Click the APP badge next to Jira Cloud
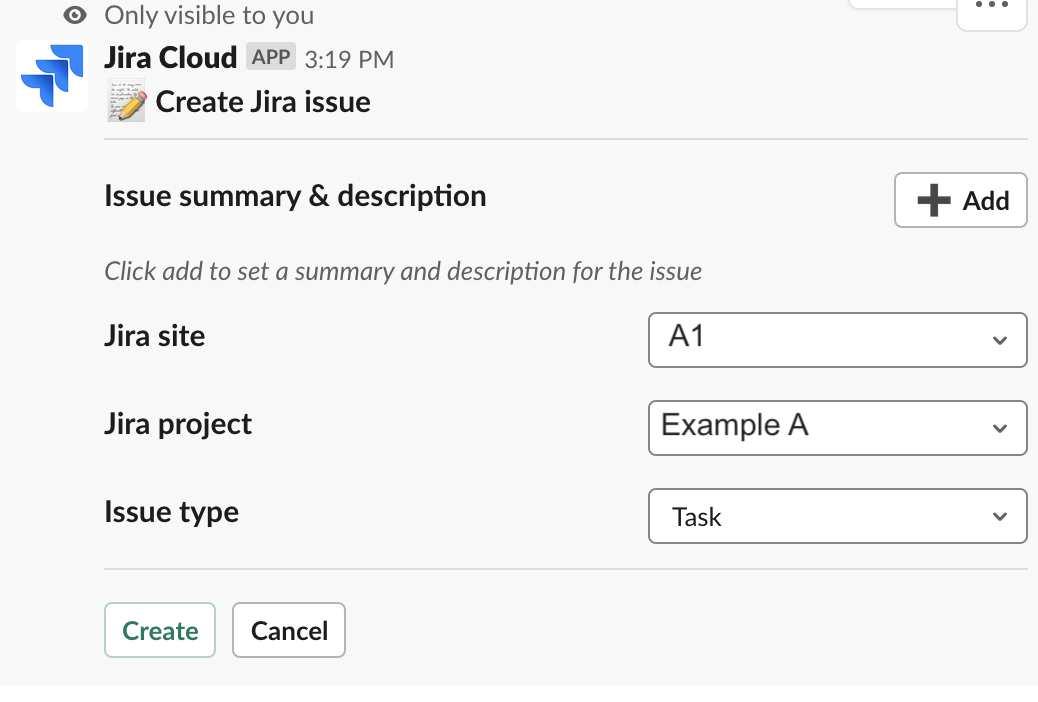Screen dimensions: 1038x702 pyautogui.click(x=271, y=57)
